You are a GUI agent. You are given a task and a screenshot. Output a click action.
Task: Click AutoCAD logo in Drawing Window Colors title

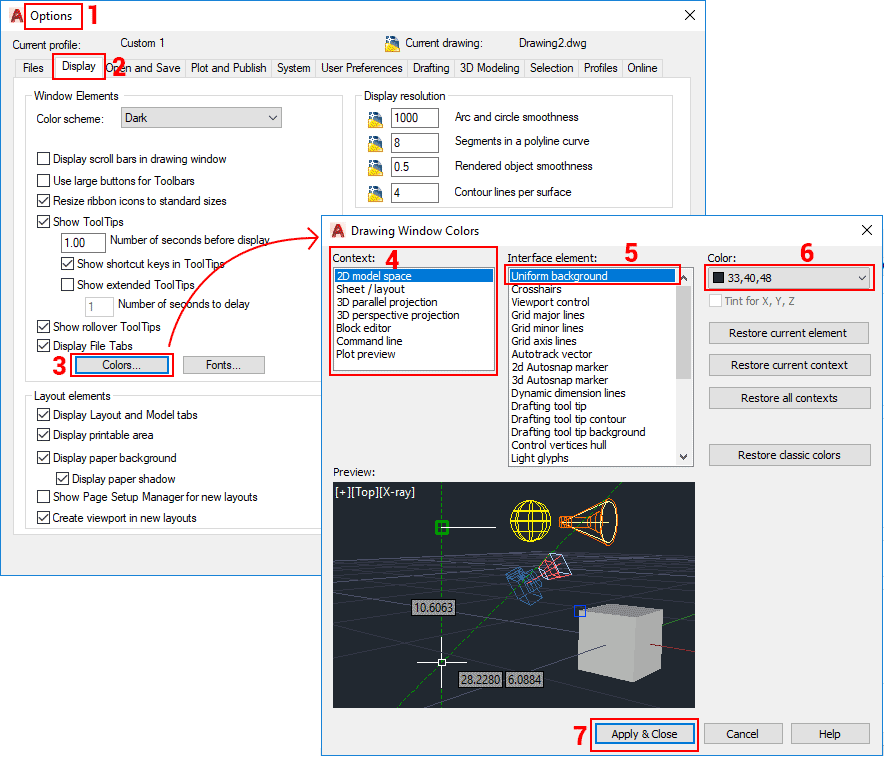(338, 230)
